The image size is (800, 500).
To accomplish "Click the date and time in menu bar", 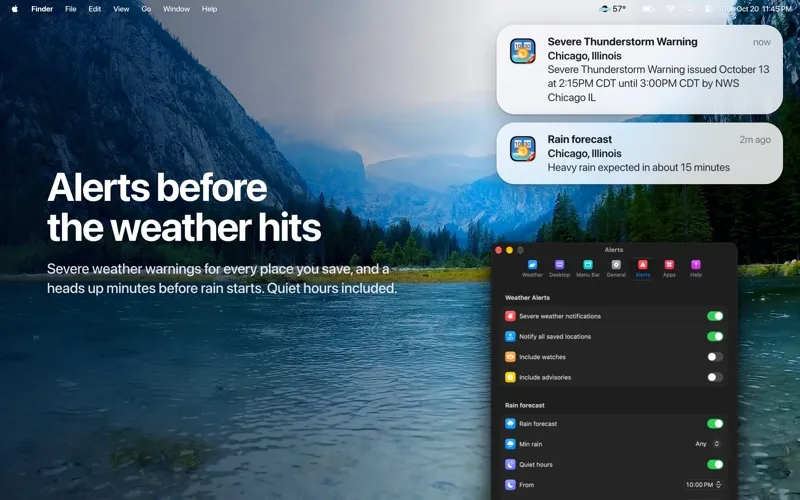I will 758,9.
